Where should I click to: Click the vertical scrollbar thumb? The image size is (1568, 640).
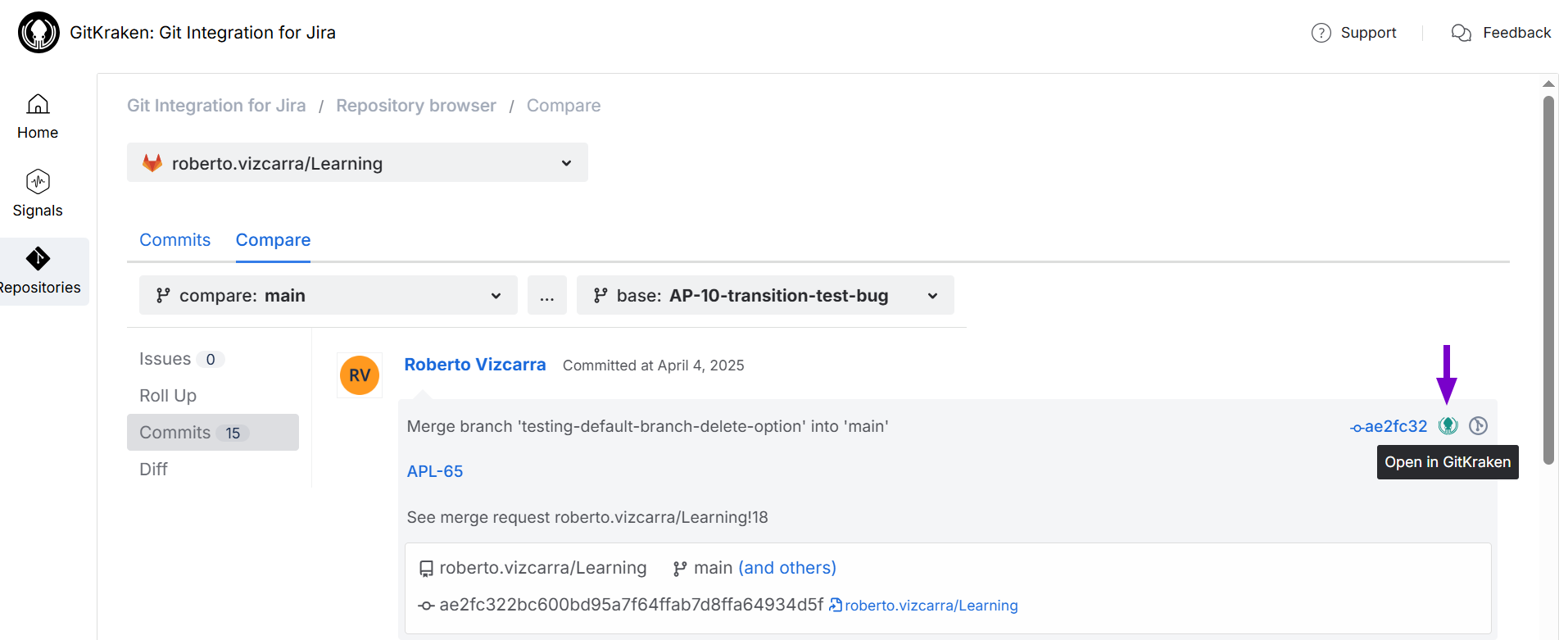point(1548,280)
